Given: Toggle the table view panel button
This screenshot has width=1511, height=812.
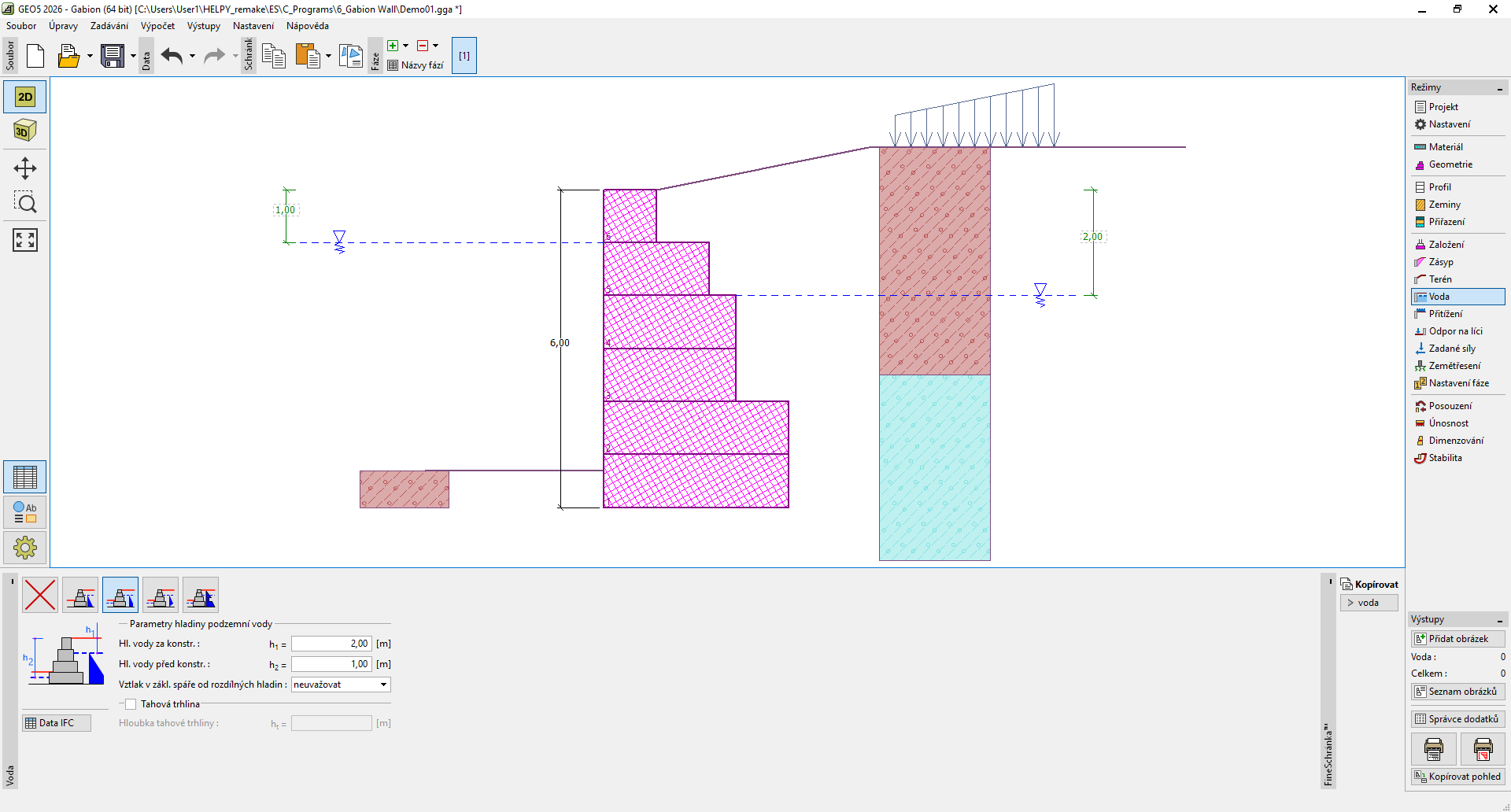Looking at the screenshot, I should [x=25, y=477].
